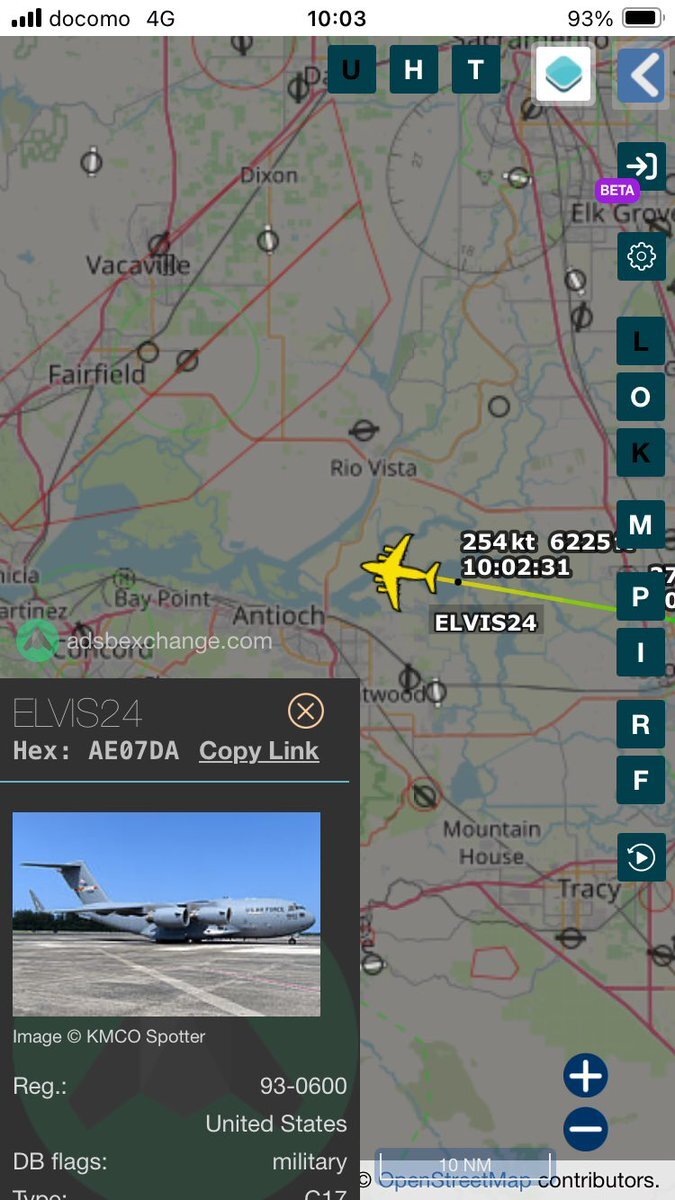The image size is (675, 1200).
Task: Toggle the I isolate button
Action: (641, 653)
